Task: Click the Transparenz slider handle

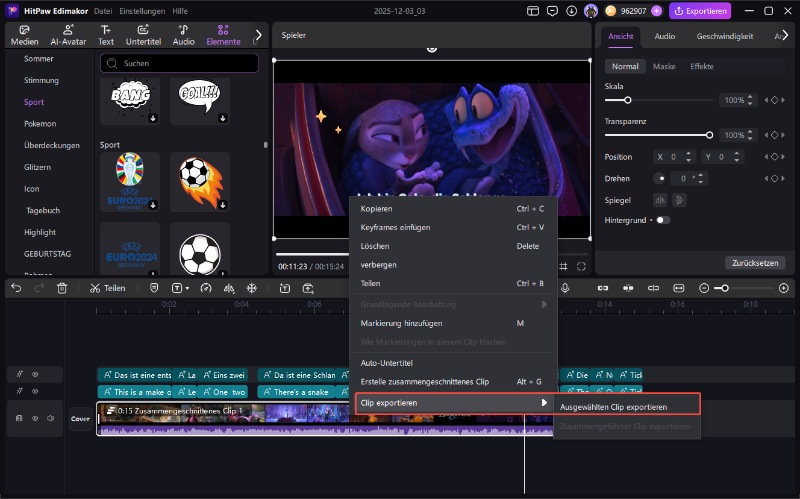Action: 710,135
